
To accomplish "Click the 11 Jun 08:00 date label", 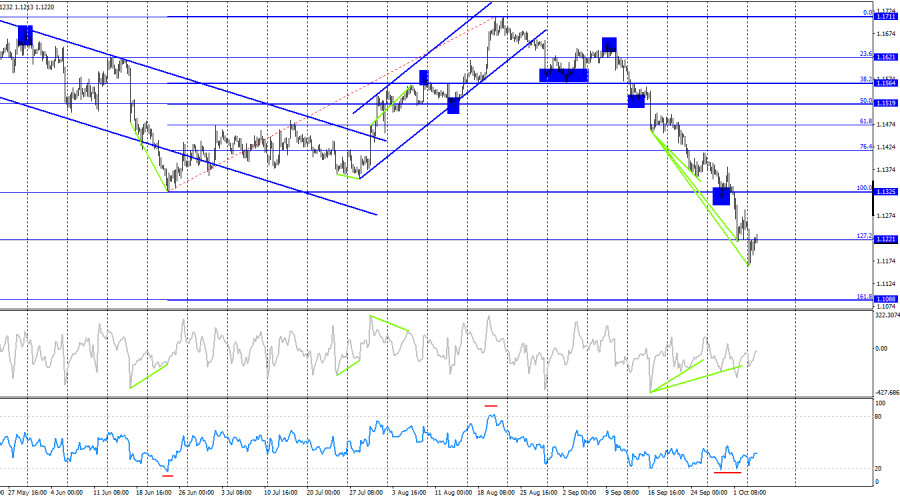I will [x=111, y=493].
